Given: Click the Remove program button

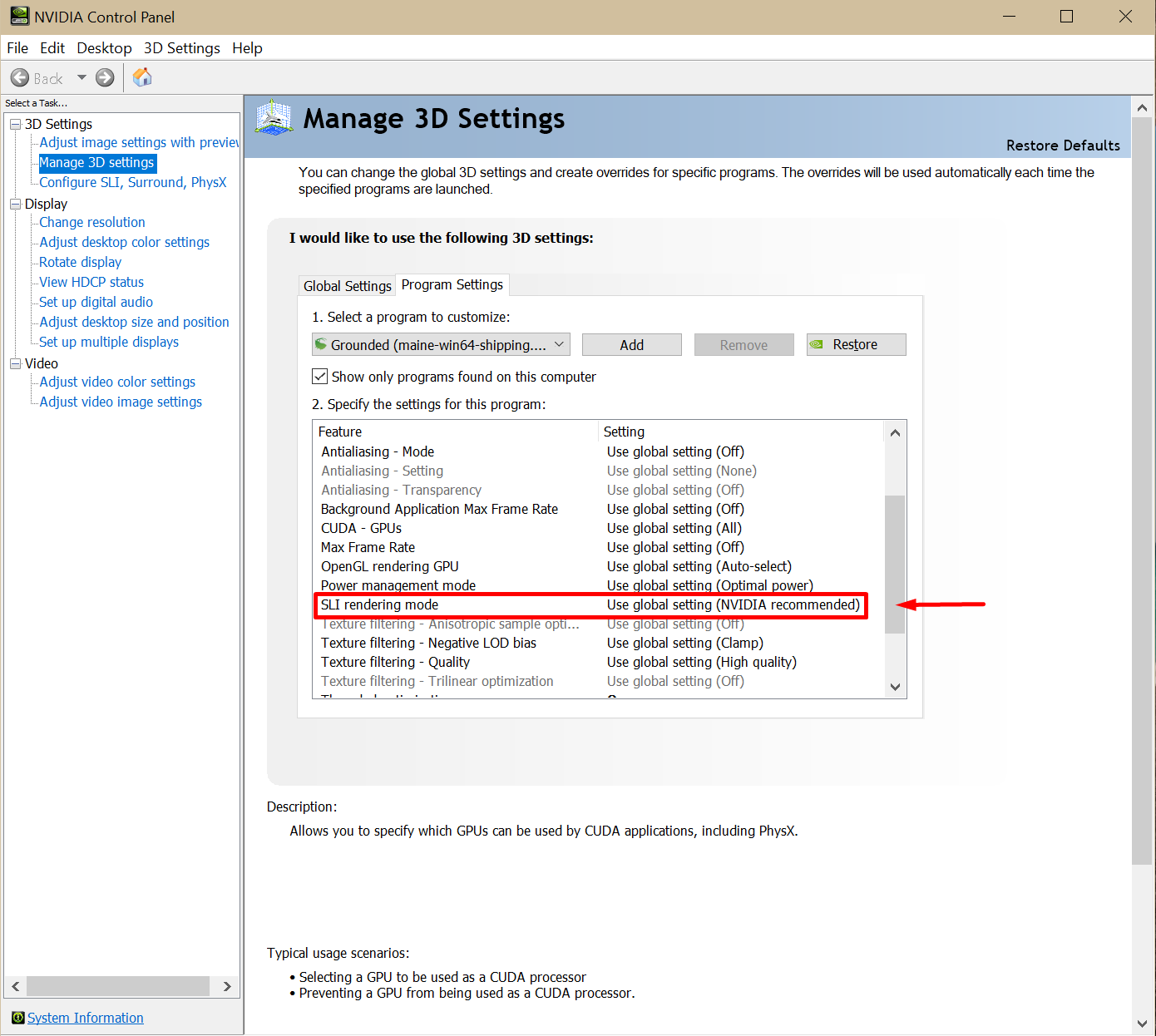Looking at the screenshot, I should point(744,345).
